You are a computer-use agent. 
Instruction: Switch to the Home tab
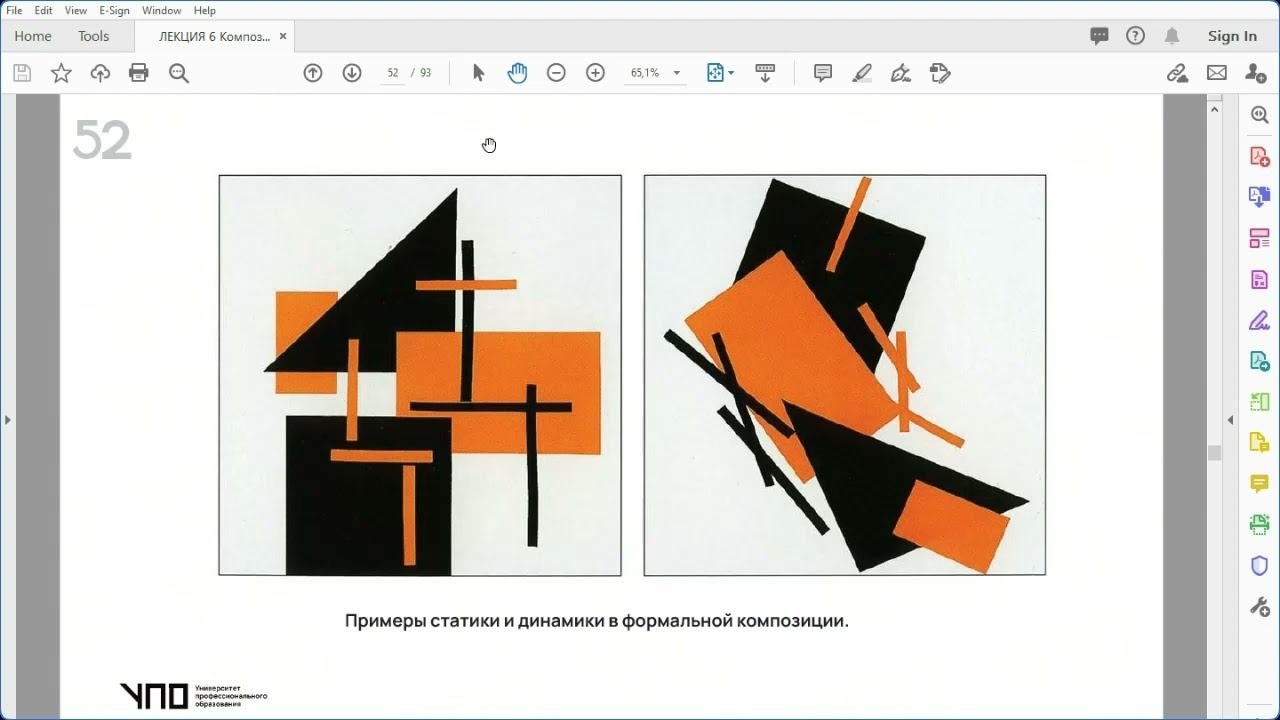[33, 36]
